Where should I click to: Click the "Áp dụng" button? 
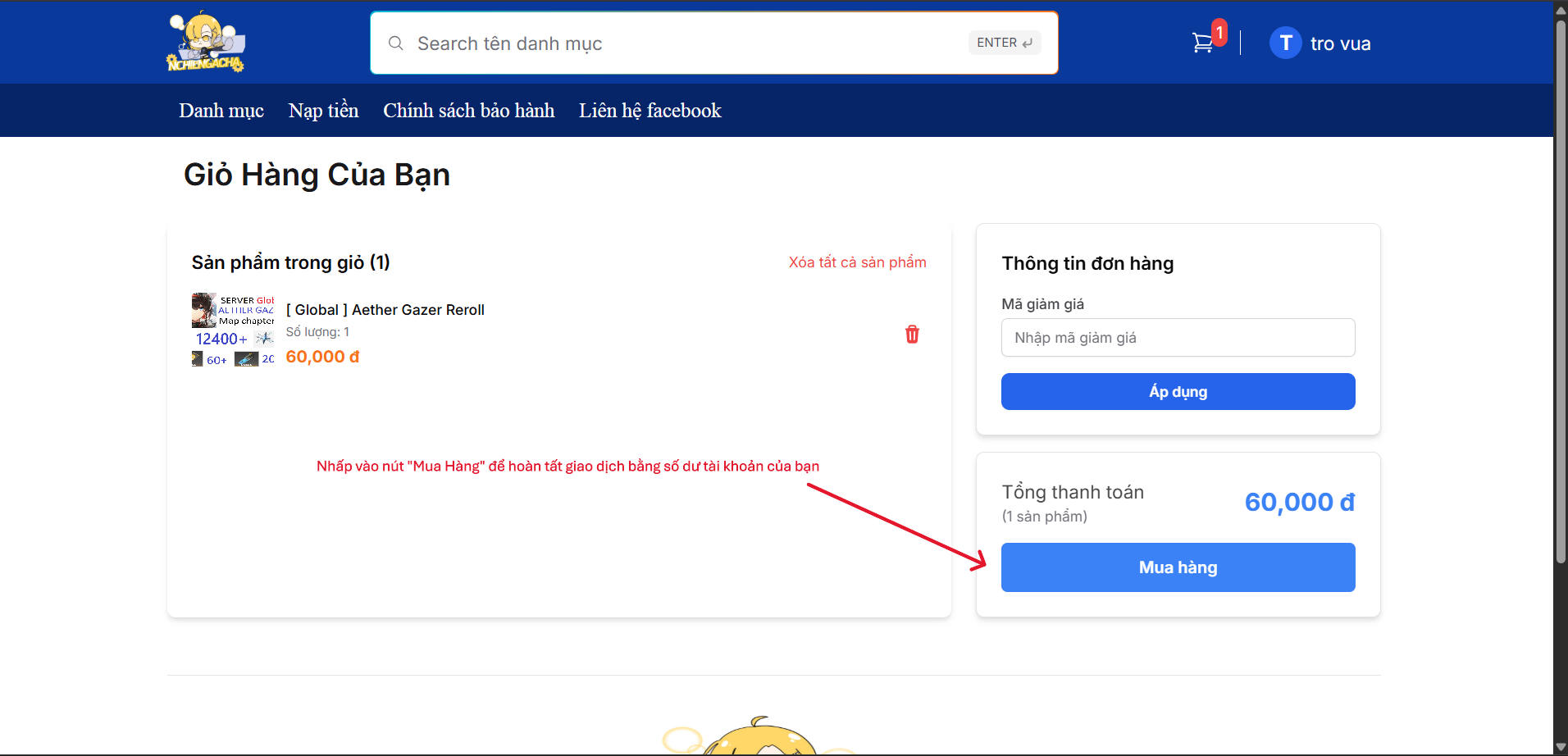[1178, 391]
